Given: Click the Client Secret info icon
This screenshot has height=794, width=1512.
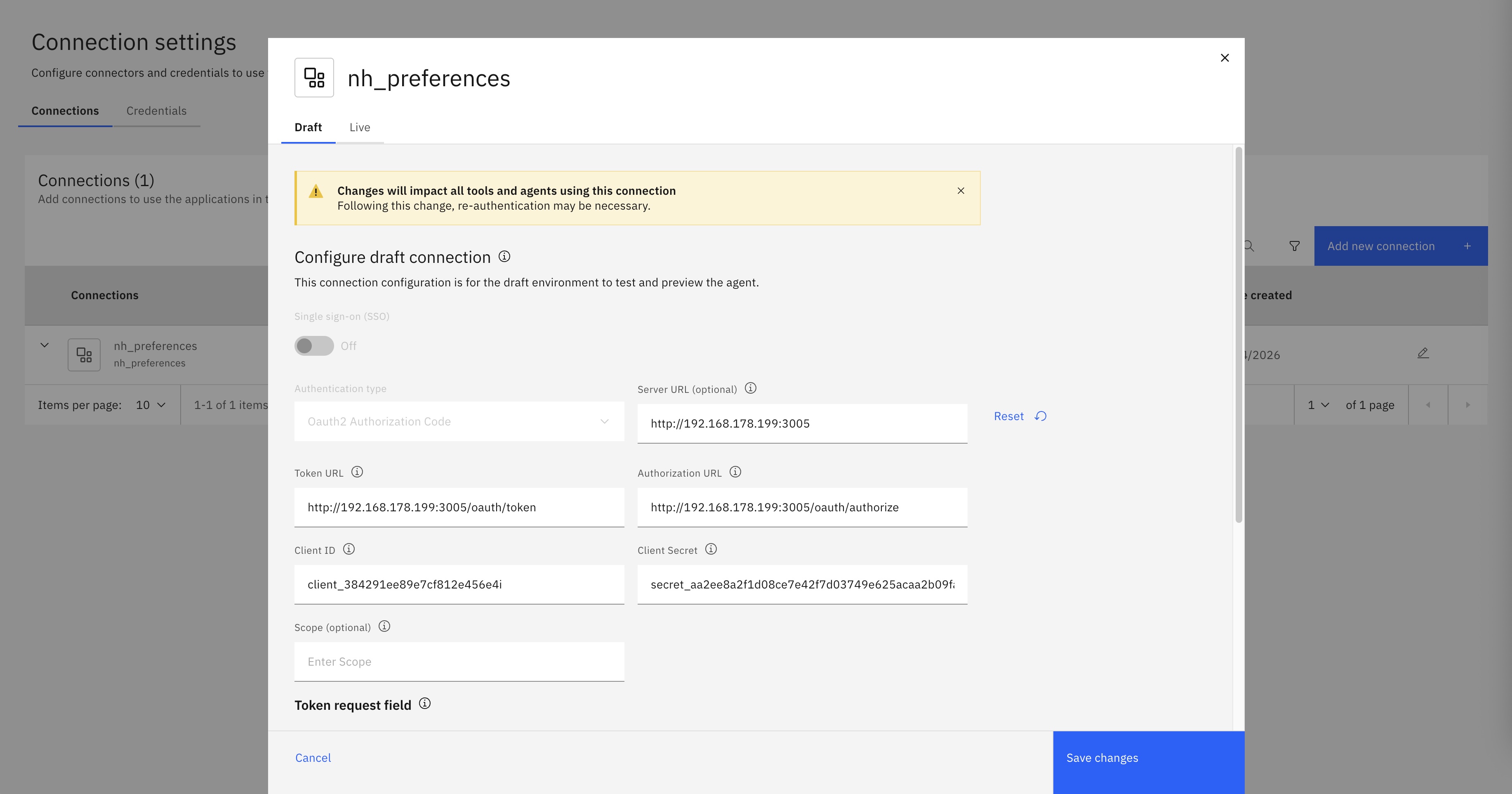Looking at the screenshot, I should coord(711,549).
